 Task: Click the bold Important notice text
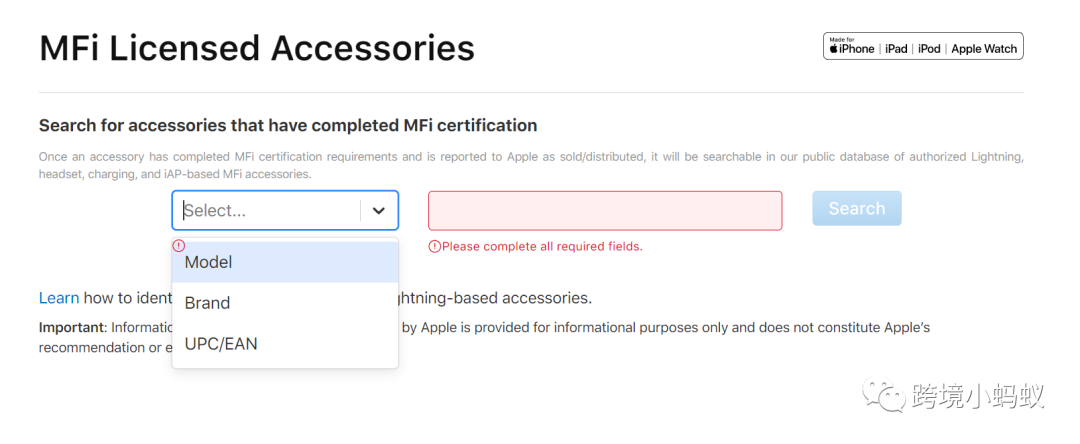(x=71, y=327)
